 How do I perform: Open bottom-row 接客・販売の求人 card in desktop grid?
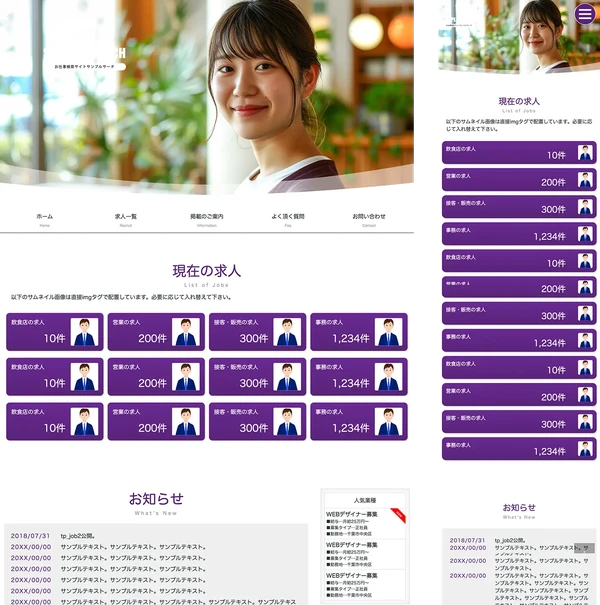(258, 421)
